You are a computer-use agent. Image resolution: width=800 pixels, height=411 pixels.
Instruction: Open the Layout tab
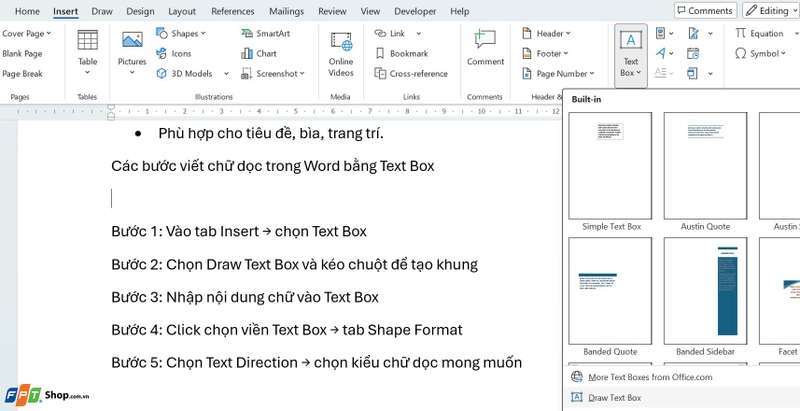click(x=182, y=11)
